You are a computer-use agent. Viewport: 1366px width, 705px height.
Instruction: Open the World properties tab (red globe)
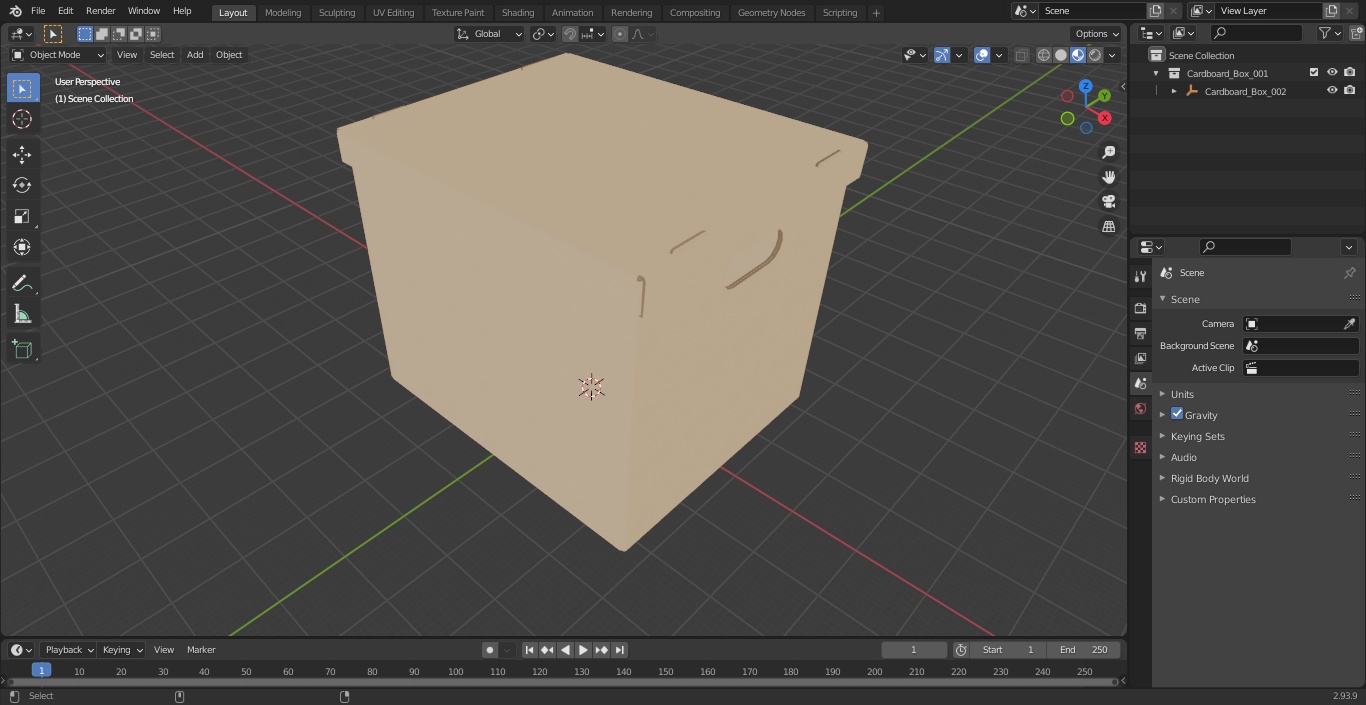point(1140,408)
